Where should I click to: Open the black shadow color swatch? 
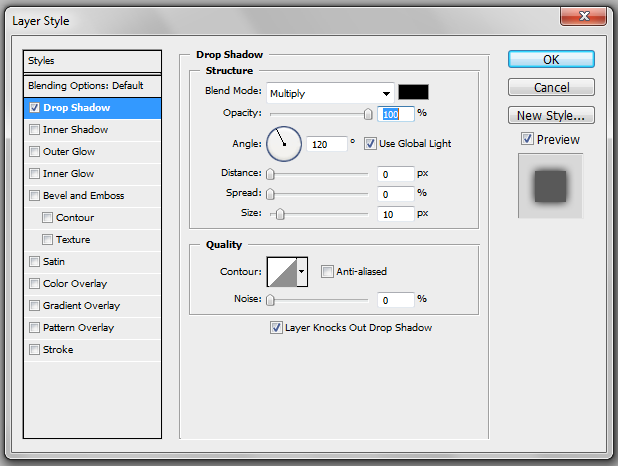point(413,92)
